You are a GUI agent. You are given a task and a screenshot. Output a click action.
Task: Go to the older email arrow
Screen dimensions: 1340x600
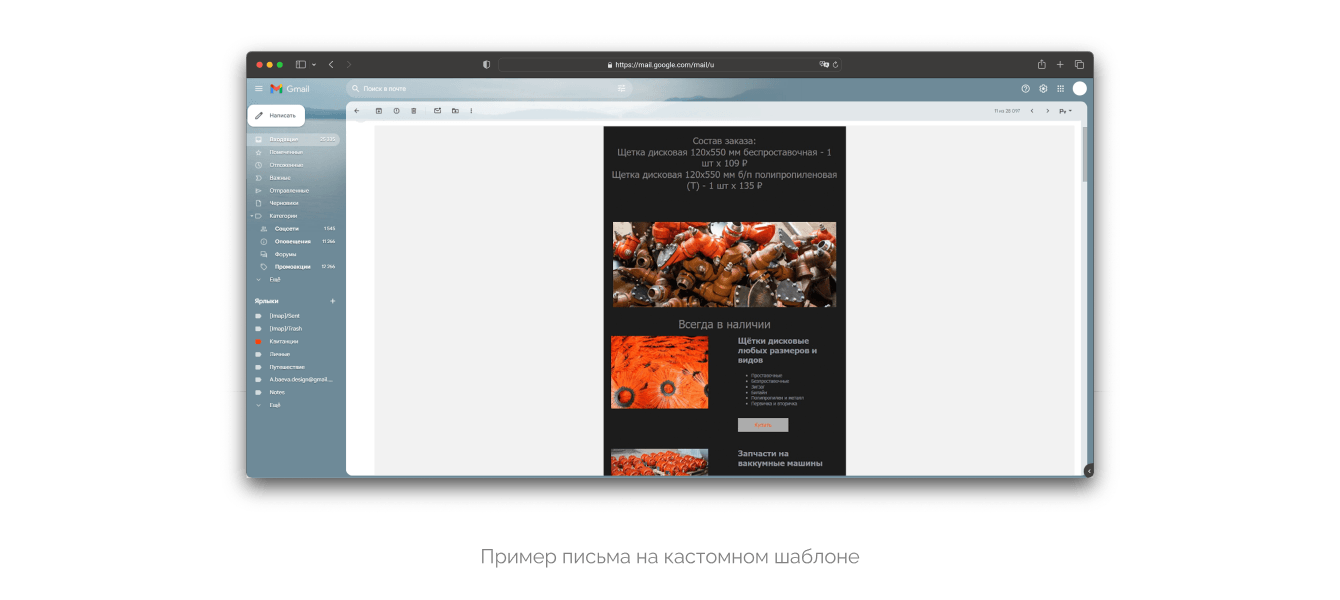(1048, 111)
